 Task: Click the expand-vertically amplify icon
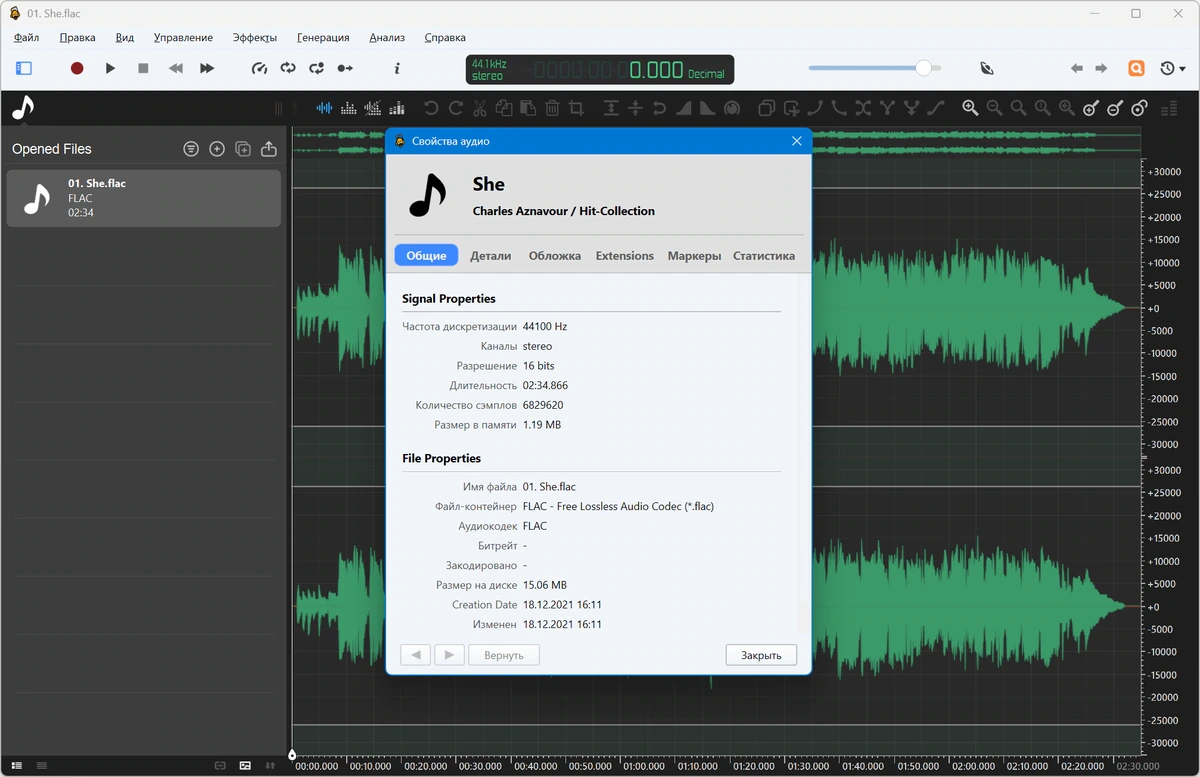click(610, 108)
